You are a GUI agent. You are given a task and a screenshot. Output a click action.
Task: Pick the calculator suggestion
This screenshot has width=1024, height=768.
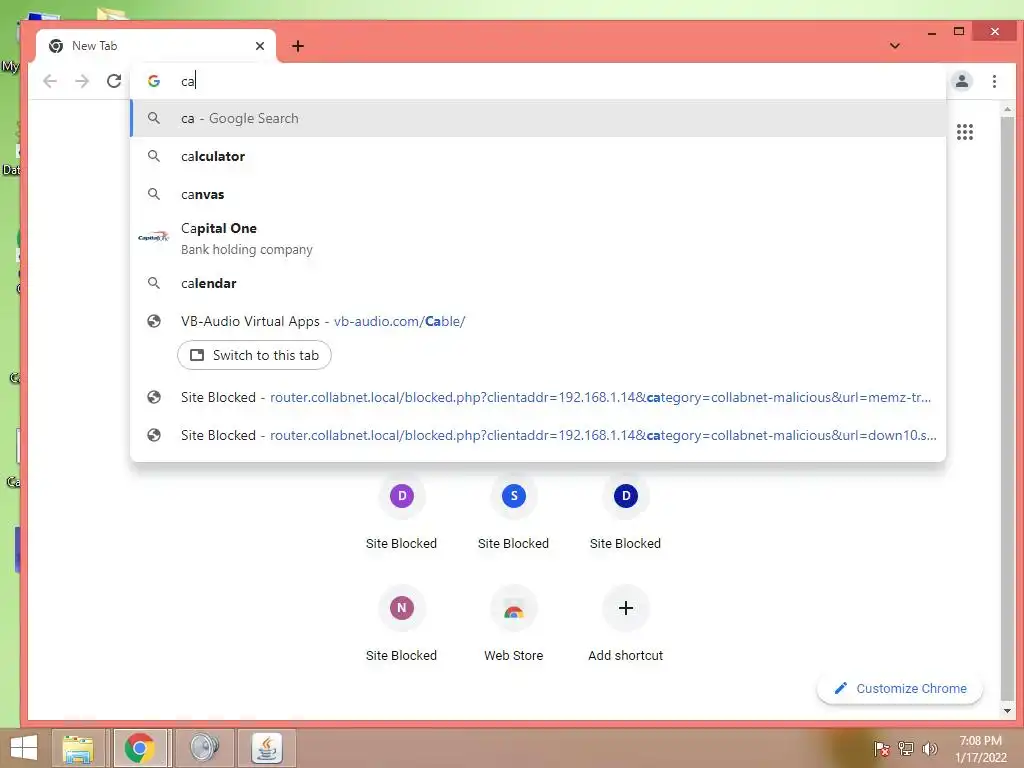pyautogui.click(x=538, y=156)
